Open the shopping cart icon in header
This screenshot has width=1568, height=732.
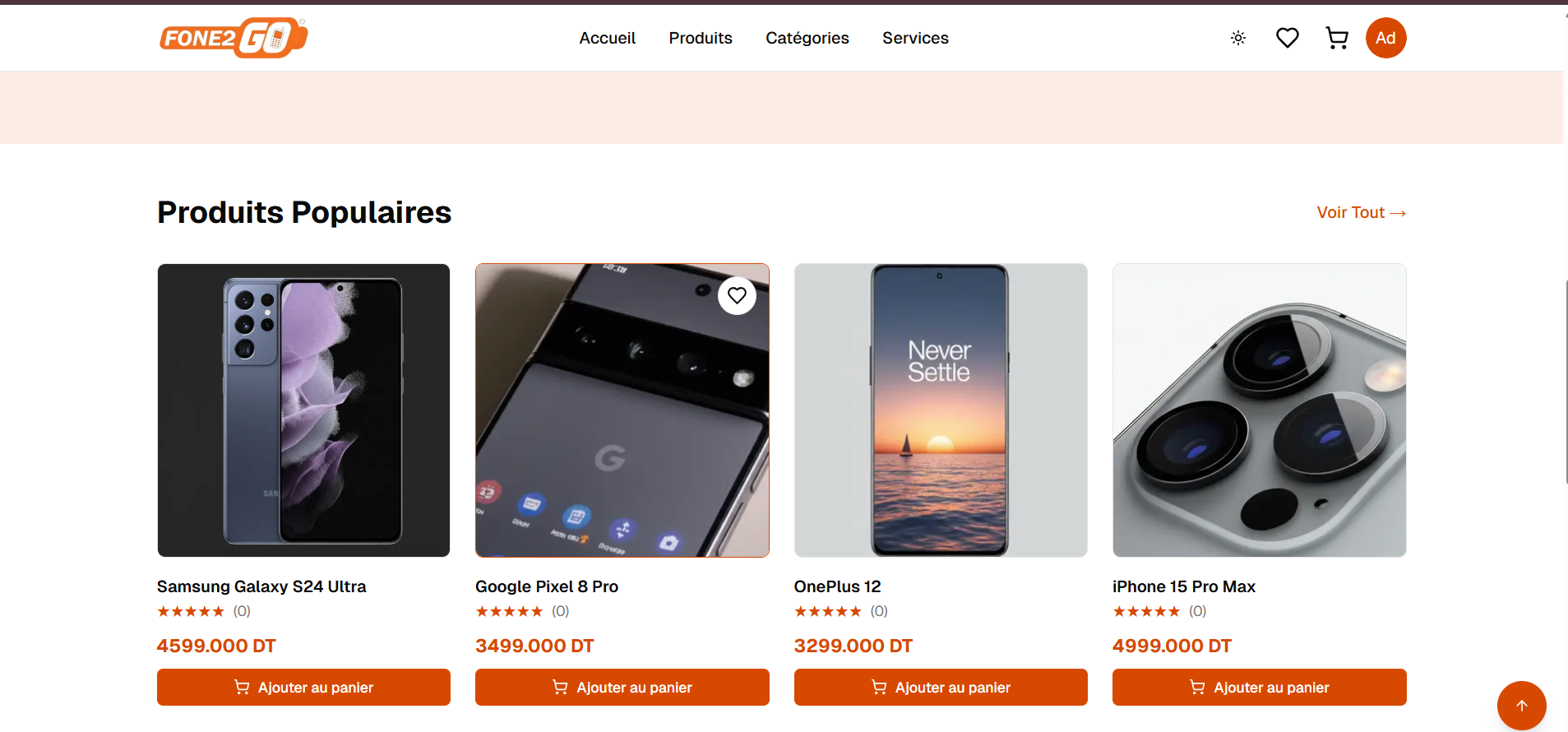pos(1337,38)
